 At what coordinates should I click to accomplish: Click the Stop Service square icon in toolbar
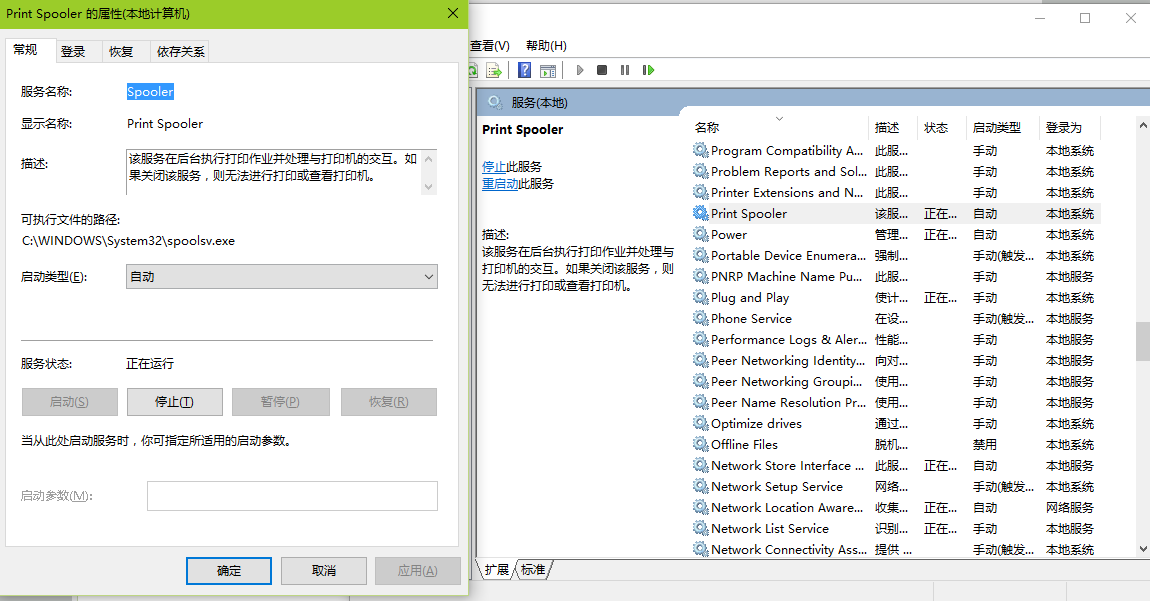tap(602, 70)
